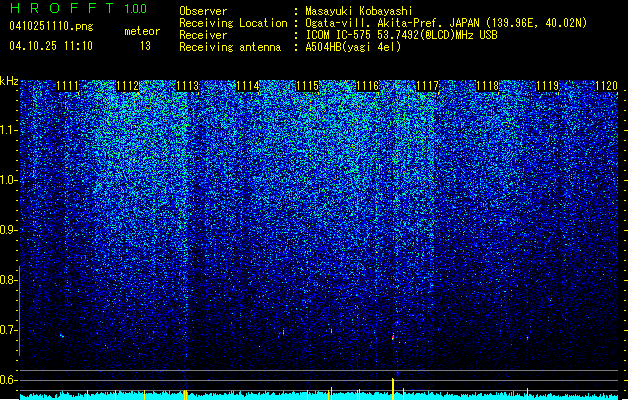Viewport: 629px width, 400px height.
Task: Click the 0.6 frequency axis label
Action: pyautogui.click(x=8, y=380)
